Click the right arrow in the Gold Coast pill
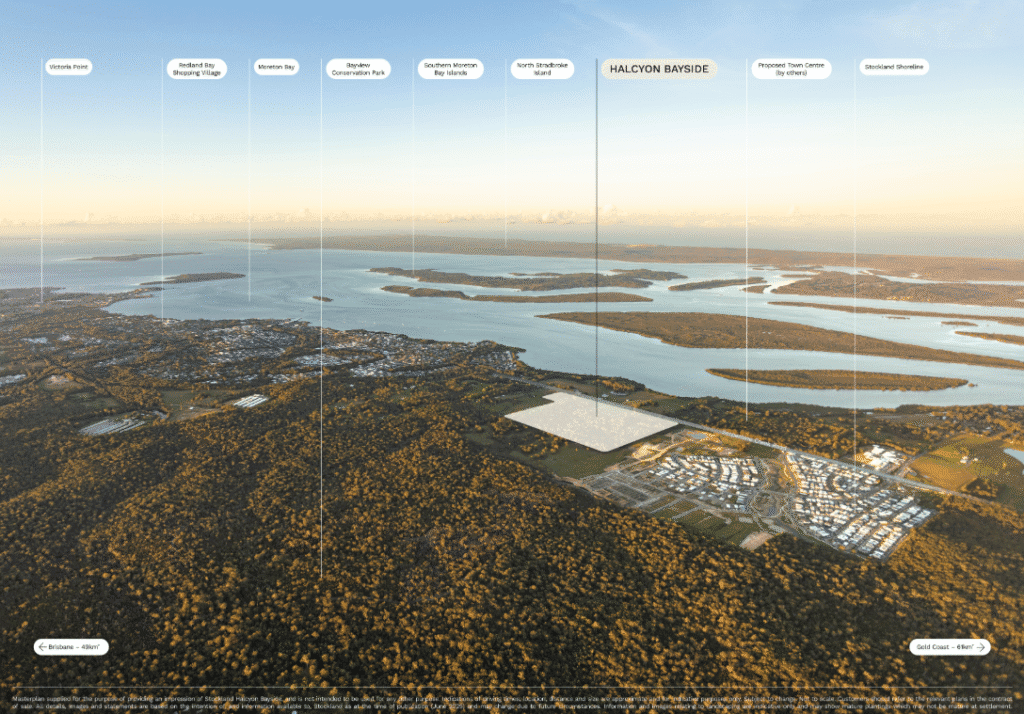1024x714 pixels. tap(980, 647)
